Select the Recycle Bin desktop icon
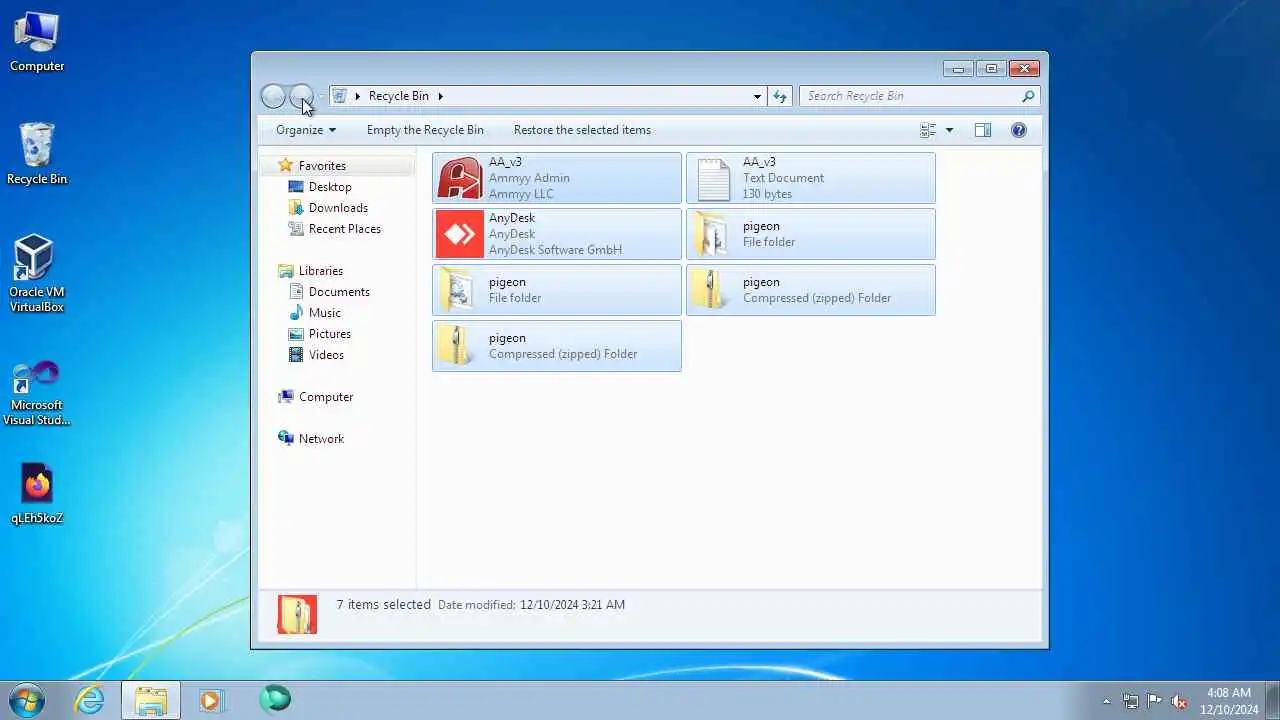 [x=37, y=154]
